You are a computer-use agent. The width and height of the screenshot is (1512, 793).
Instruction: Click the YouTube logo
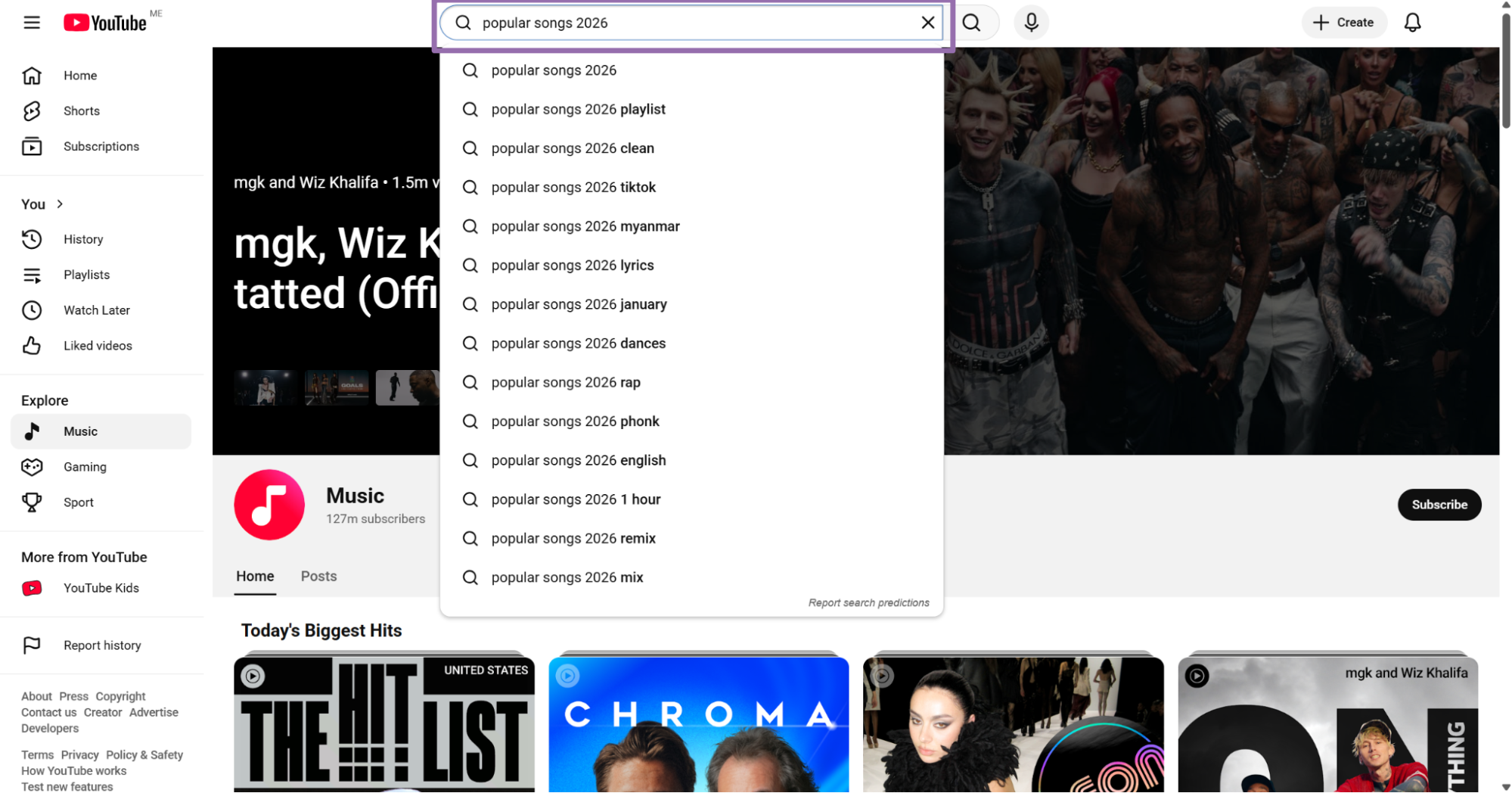pyautogui.click(x=105, y=23)
